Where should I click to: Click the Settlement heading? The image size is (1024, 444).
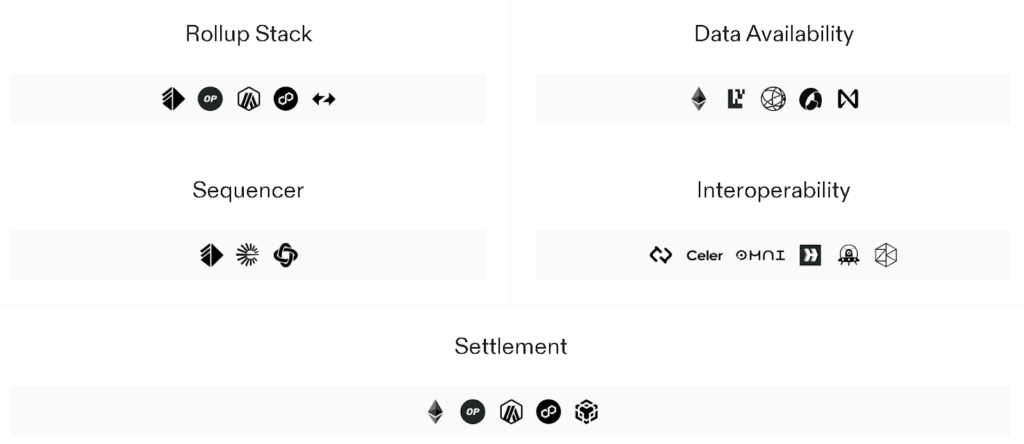511,347
